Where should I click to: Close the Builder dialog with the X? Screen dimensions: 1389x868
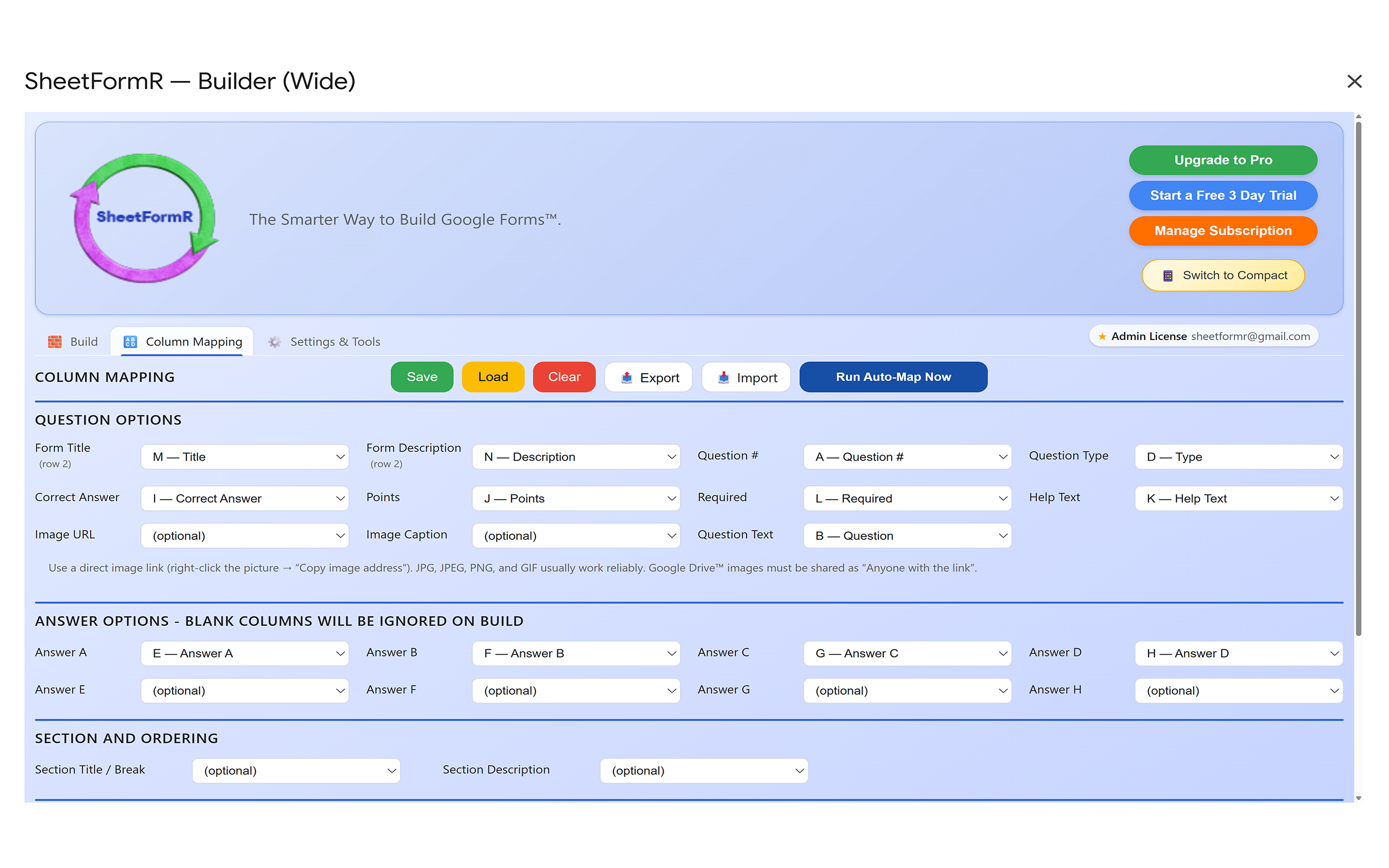coord(1355,81)
